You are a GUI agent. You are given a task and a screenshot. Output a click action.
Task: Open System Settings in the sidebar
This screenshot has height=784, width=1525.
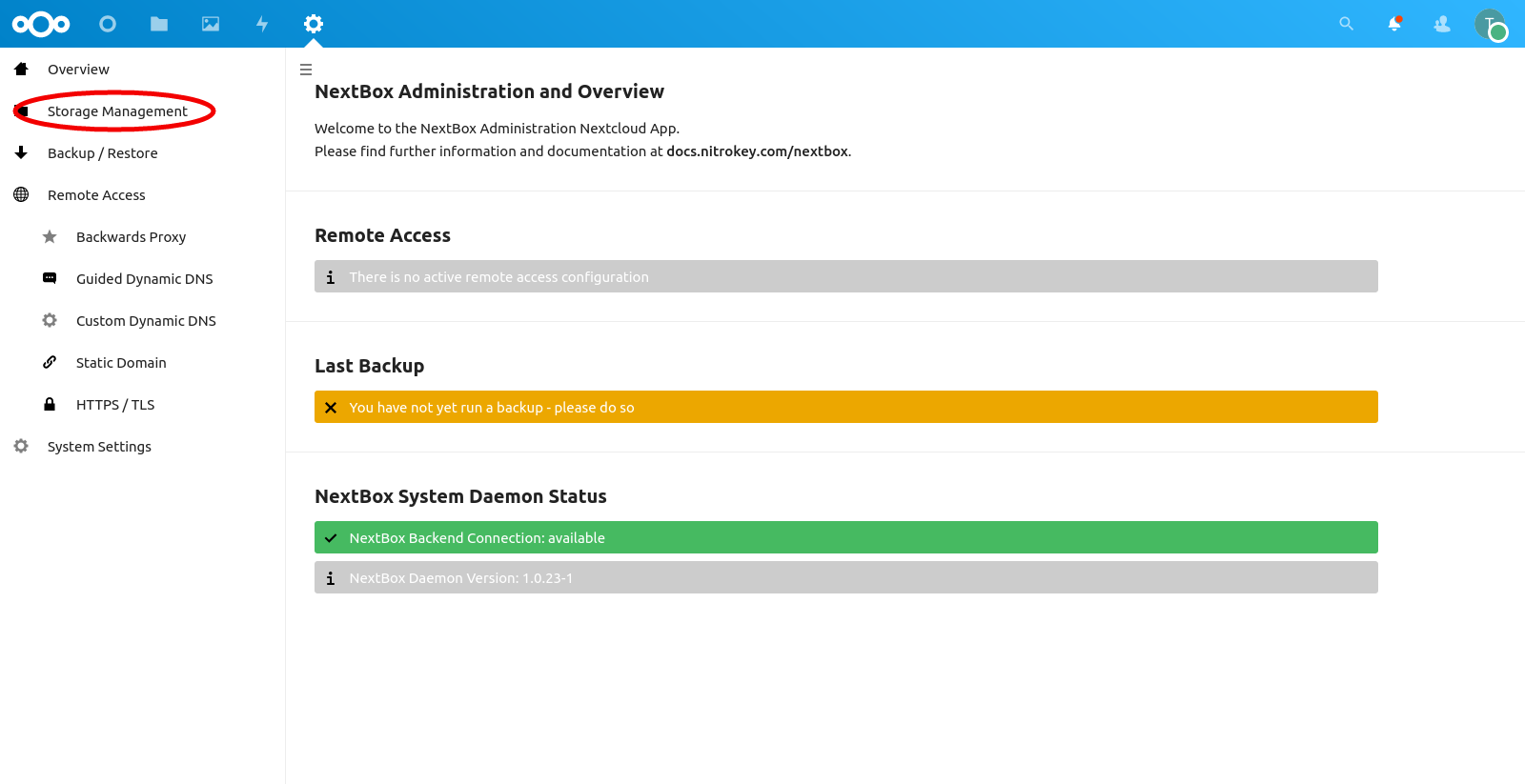coord(143,446)
